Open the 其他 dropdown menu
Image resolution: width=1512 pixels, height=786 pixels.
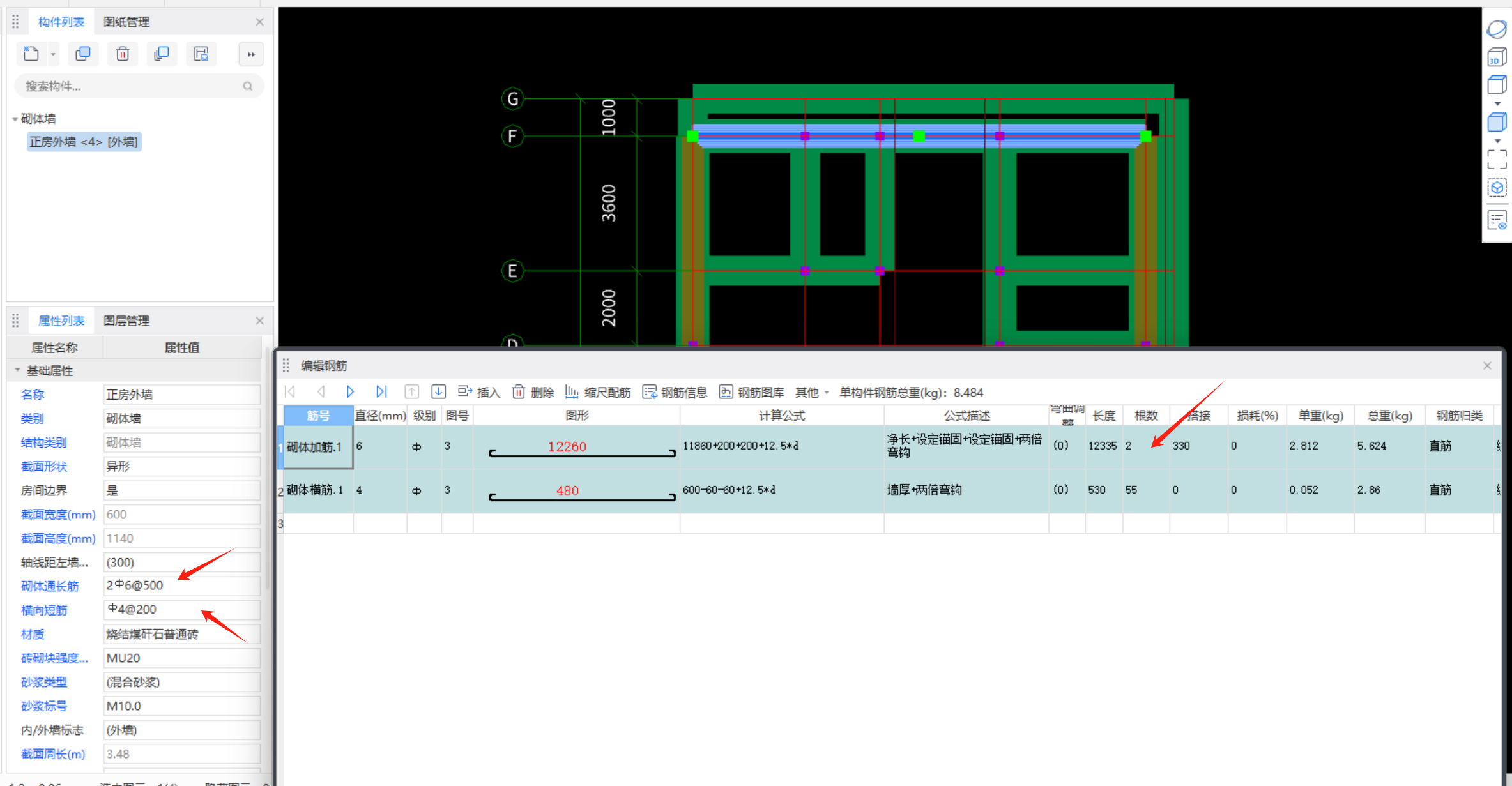click(812, 392)
